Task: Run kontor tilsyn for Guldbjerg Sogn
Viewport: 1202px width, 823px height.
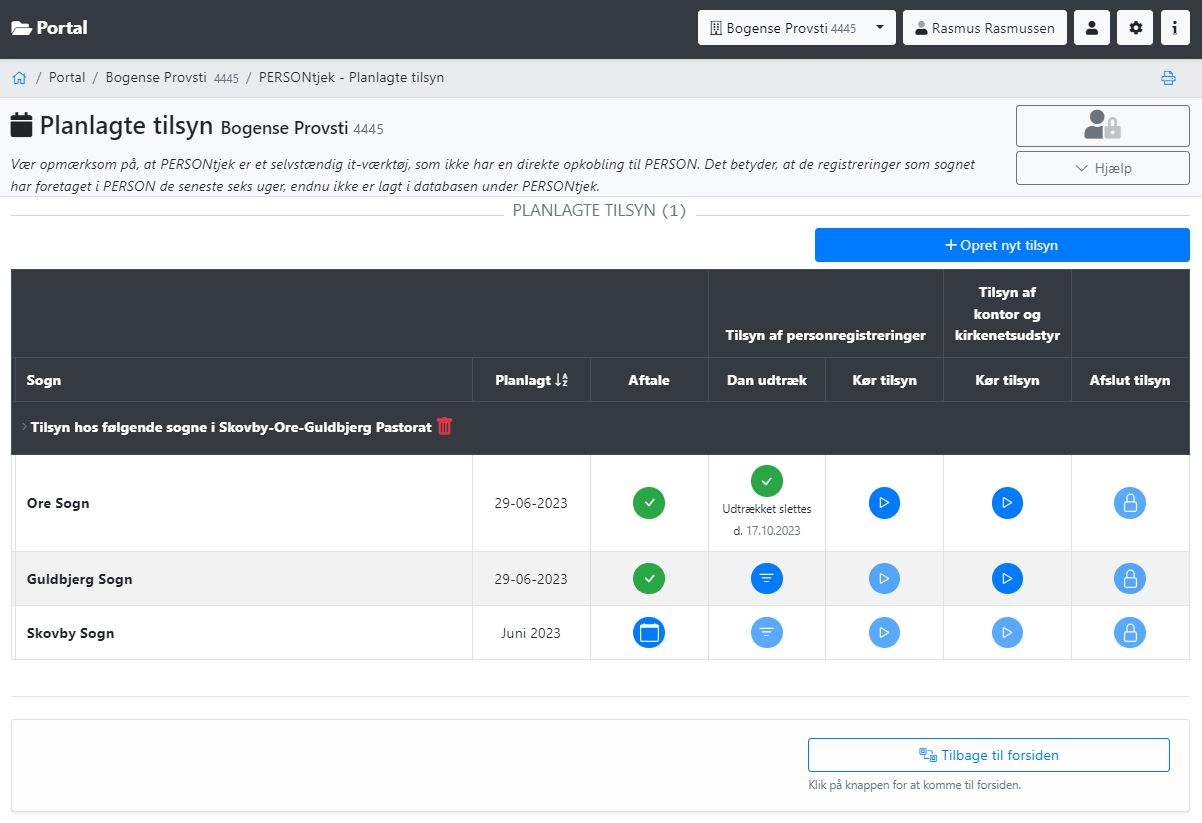Action: click(x=1007, y=579)
